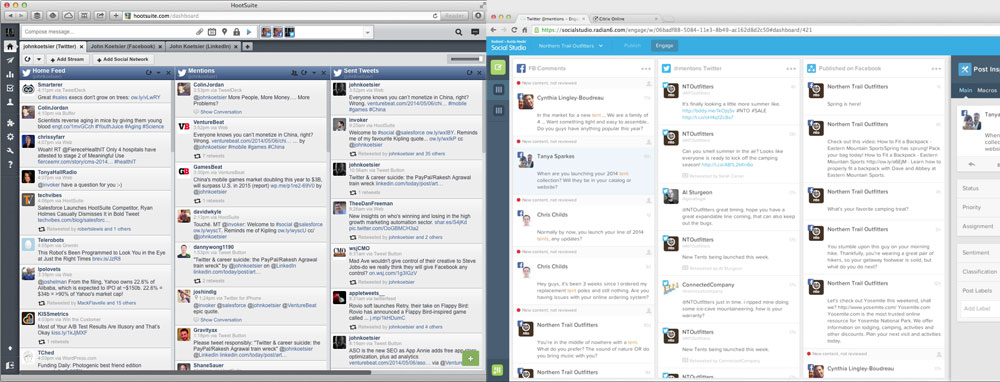Open the Contacts person icon in HootSuite sidebar

10,102
